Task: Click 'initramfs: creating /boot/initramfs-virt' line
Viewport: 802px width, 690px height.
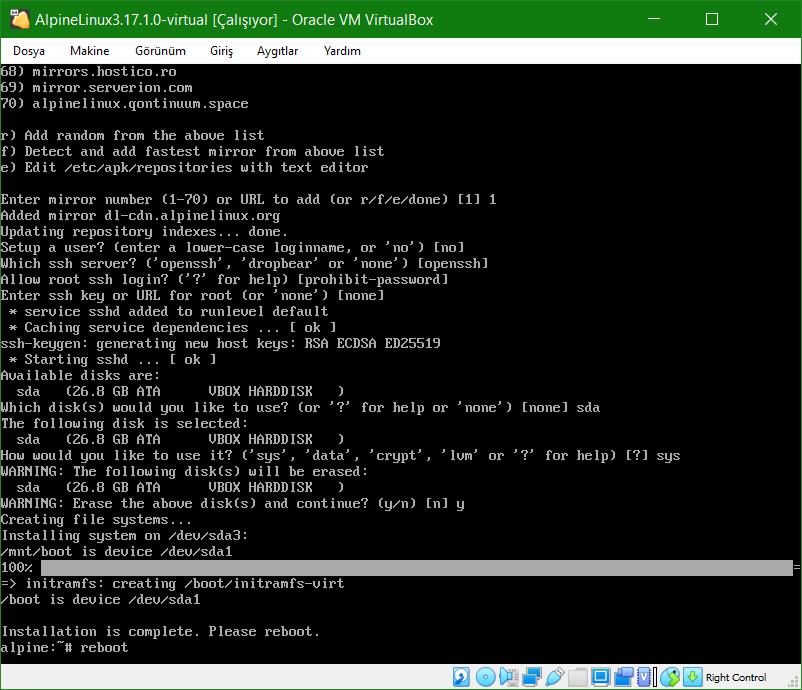Action: (172, 584)
